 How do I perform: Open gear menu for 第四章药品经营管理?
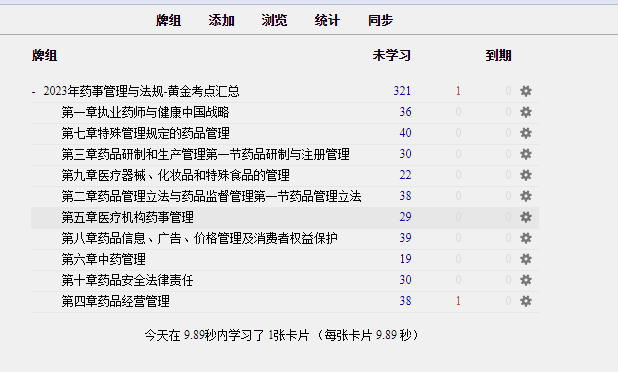coord(526,301)
